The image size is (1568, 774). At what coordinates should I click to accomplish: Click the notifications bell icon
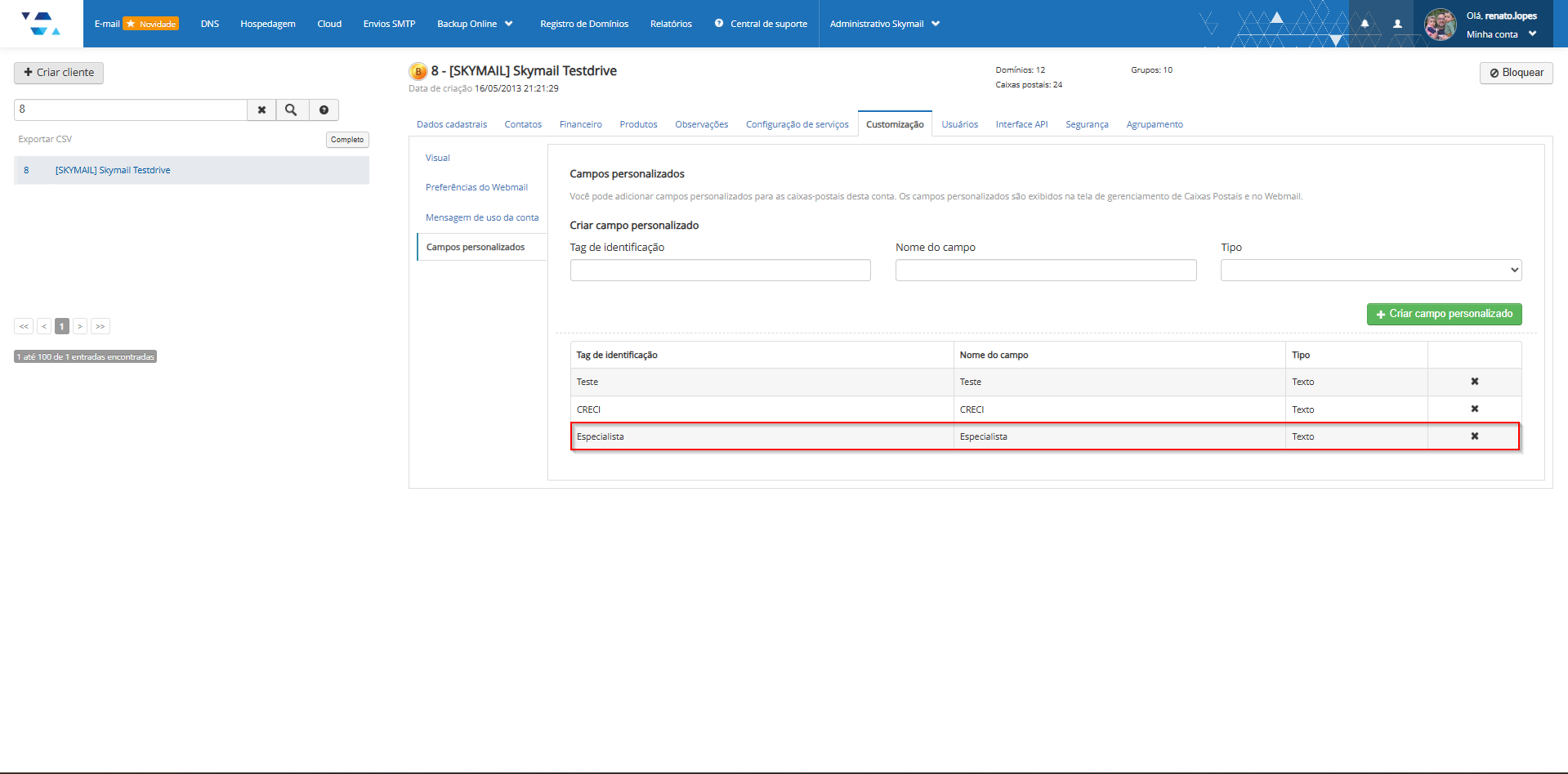point(1365,24)
